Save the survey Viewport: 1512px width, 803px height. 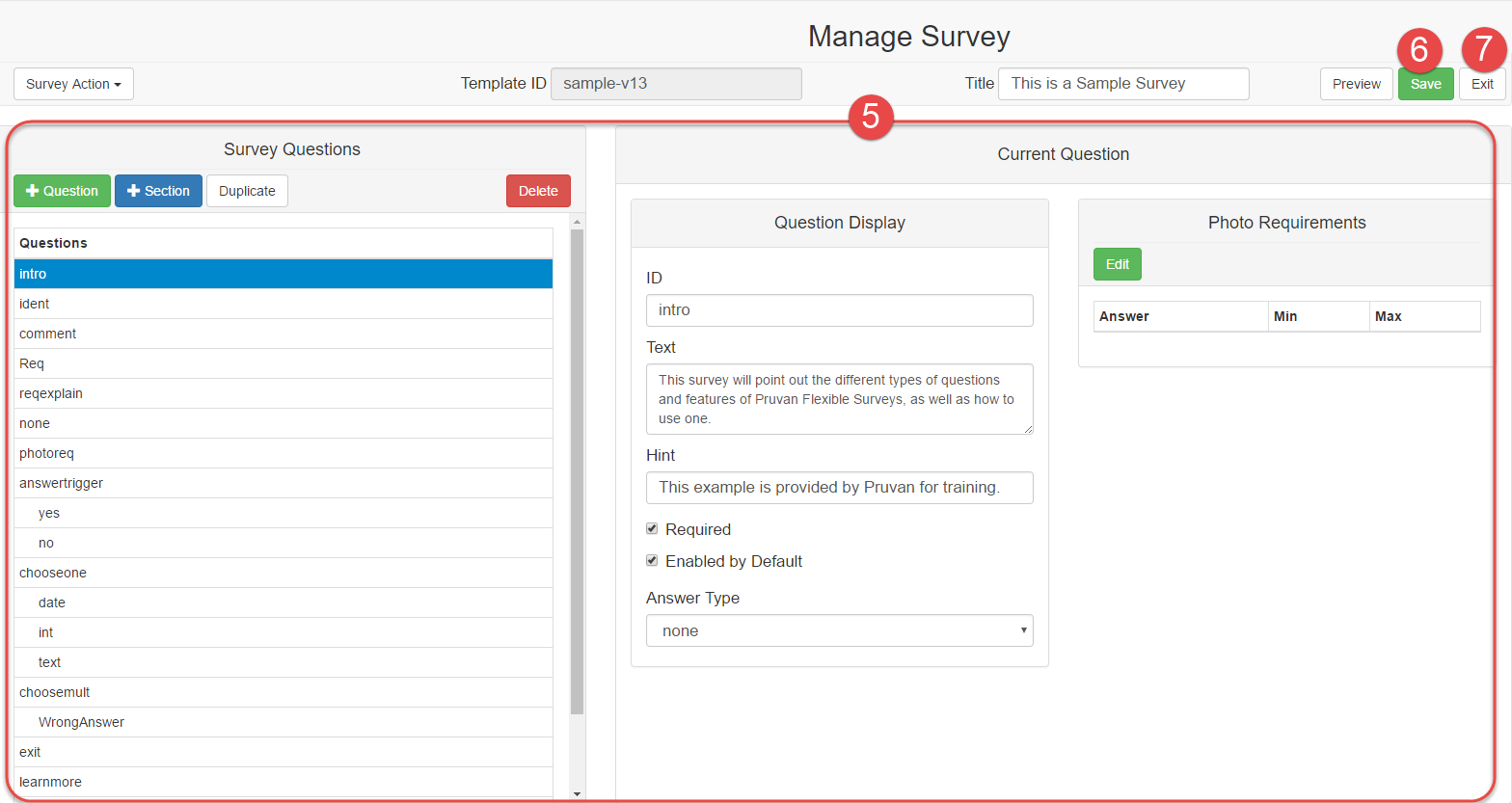(x=1425, y=85)
